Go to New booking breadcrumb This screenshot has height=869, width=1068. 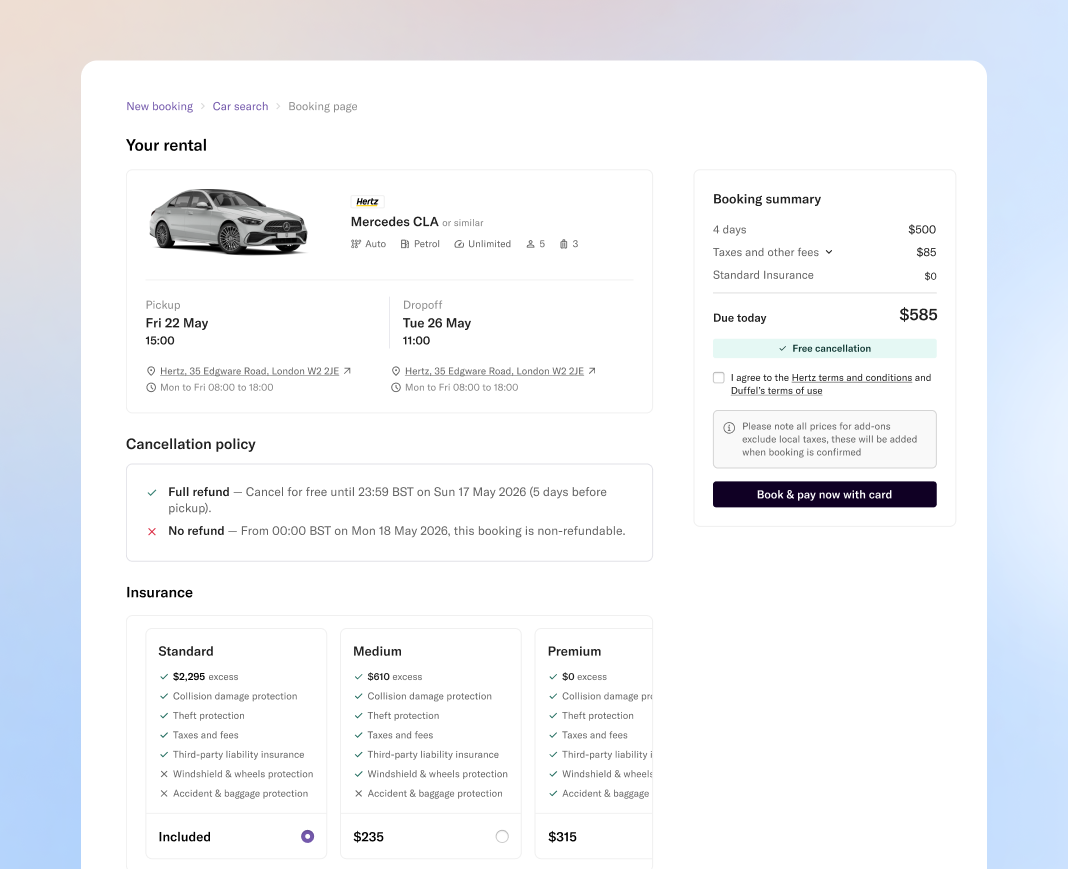pos(159,106)
